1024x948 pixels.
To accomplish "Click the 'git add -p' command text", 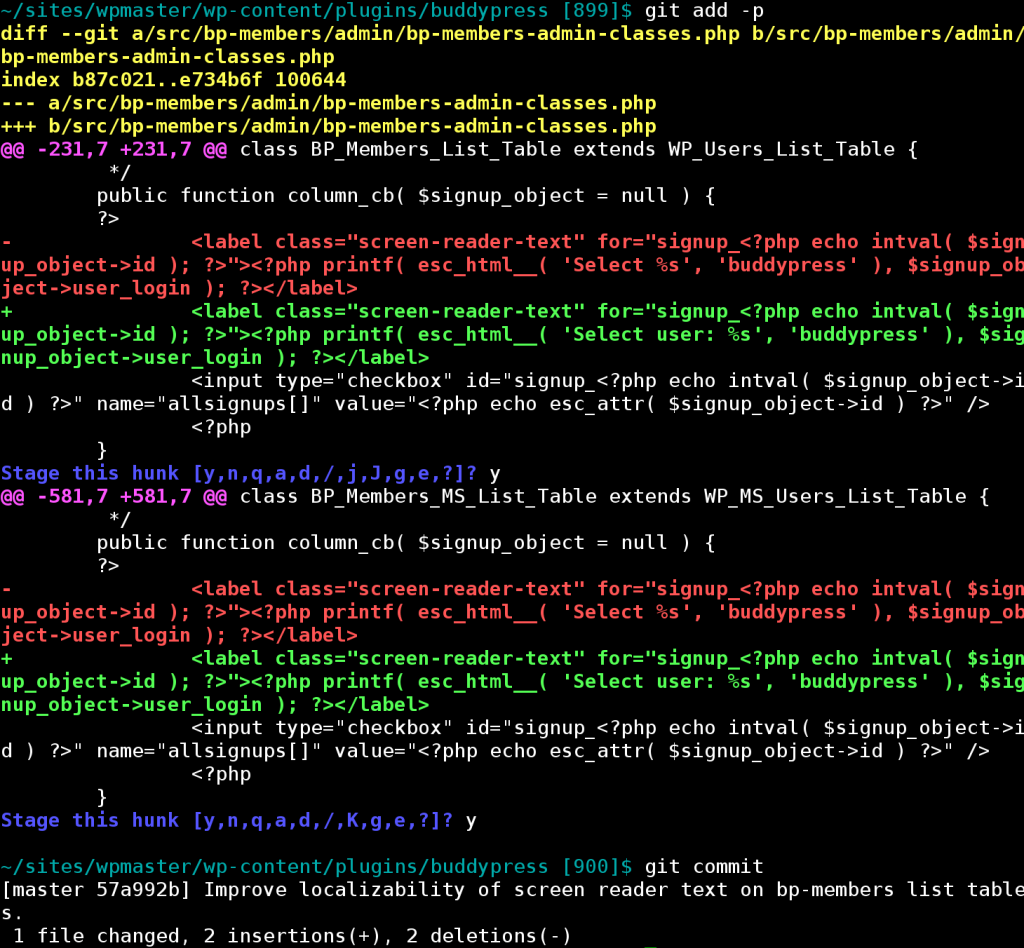I will tap(704, 11).
